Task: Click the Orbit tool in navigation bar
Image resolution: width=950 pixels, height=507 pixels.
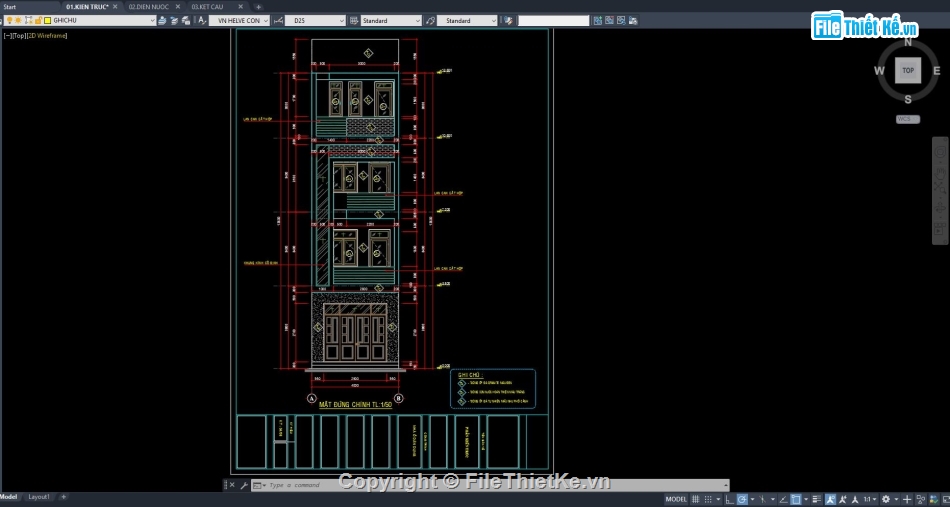Action: [x=940, y=210]
